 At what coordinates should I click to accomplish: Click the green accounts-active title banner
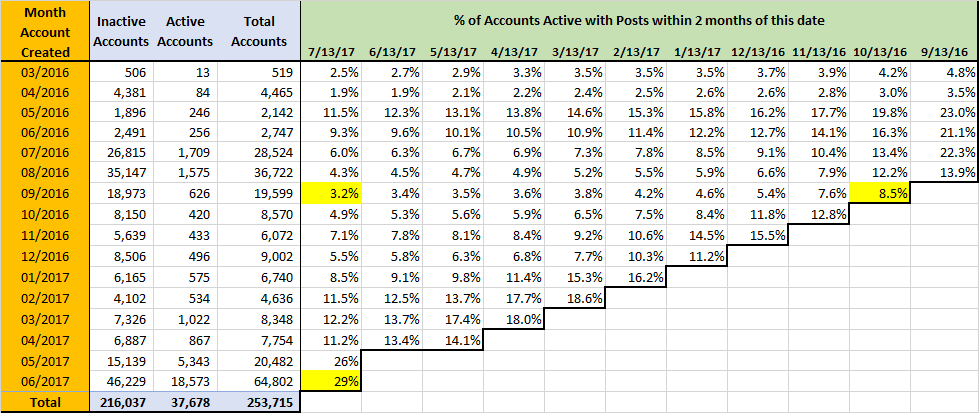coord(640,21)
